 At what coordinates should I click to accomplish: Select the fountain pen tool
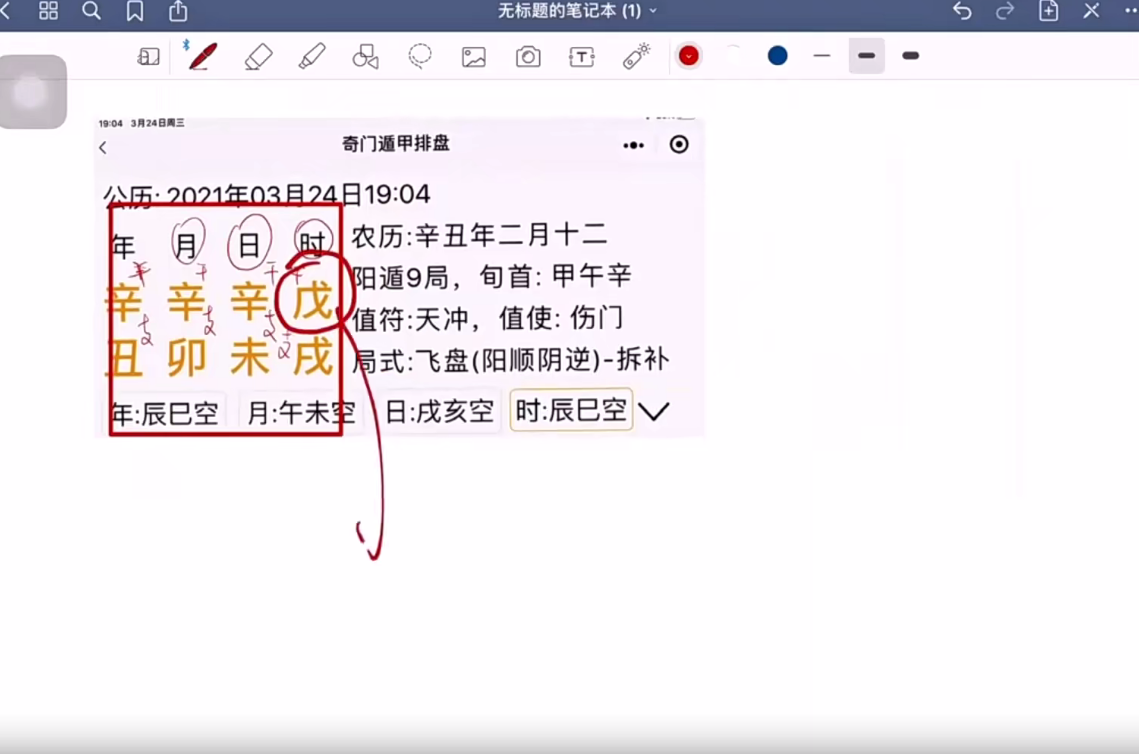point(201,56)
